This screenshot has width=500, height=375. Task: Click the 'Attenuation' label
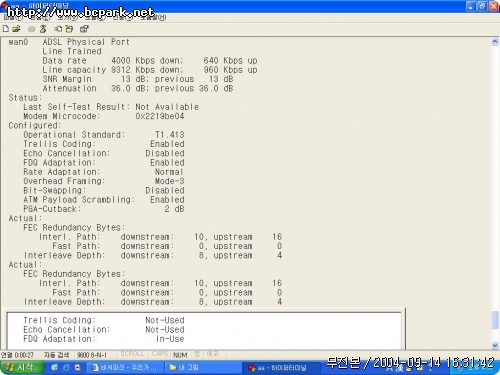click(x=69, y=89)
